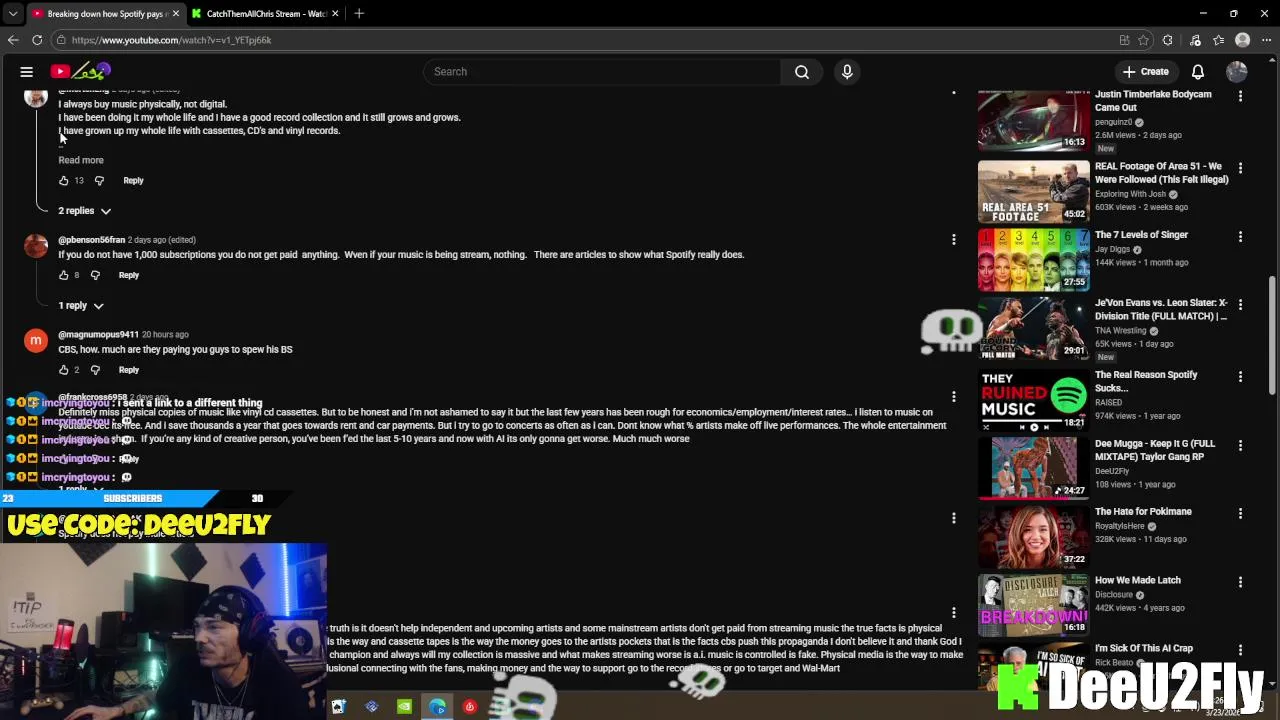Open @magnumopus9411 channel name link
The height and width of the screenshot is (720, 1280).
click(x=98, y=334)
